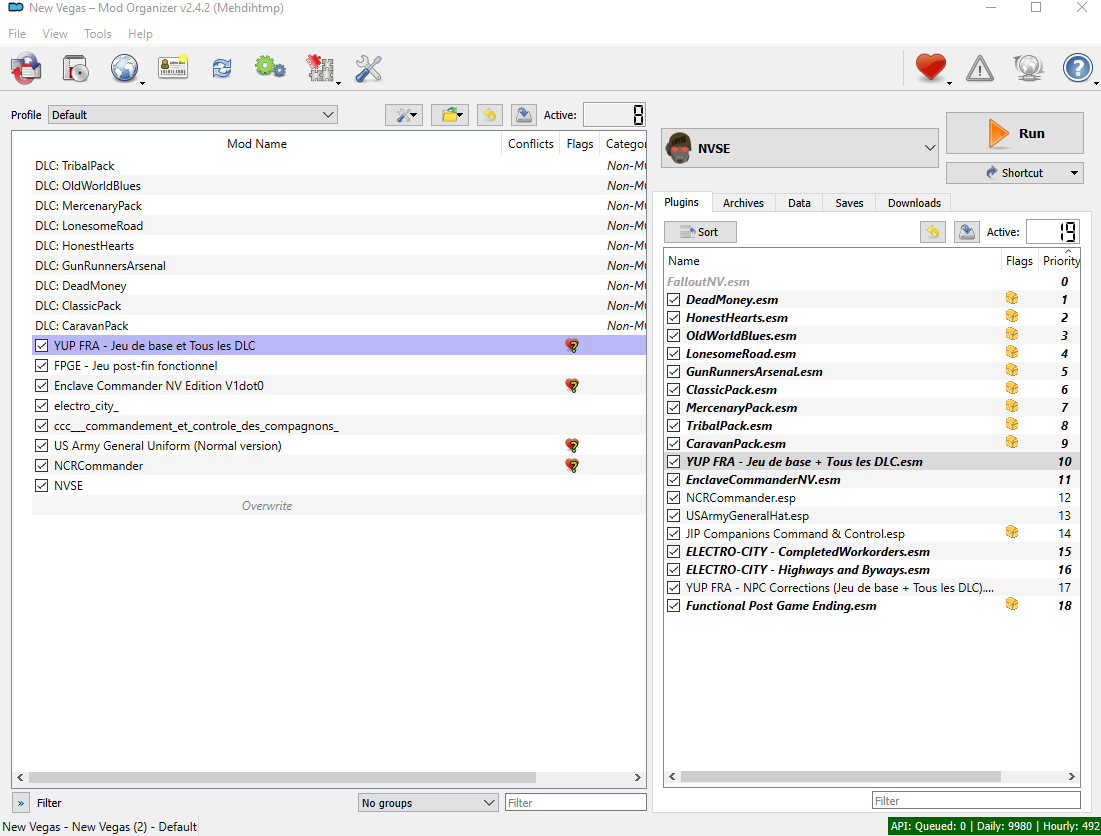
Task: Click conflict flag icon on US Army Uniform
Action: [x=572, y=446]
